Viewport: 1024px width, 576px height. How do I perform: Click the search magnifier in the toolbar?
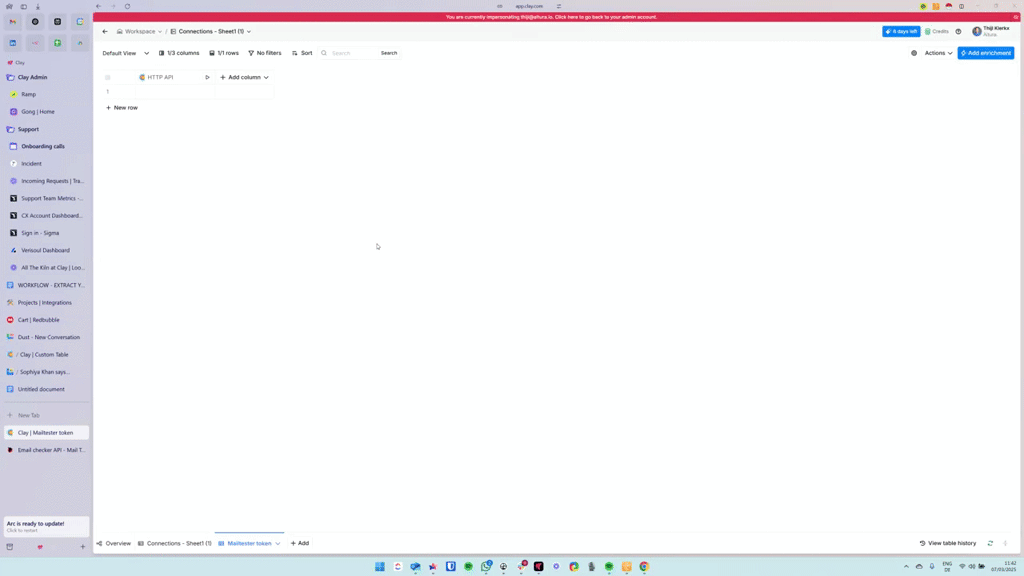pos(325,53)
